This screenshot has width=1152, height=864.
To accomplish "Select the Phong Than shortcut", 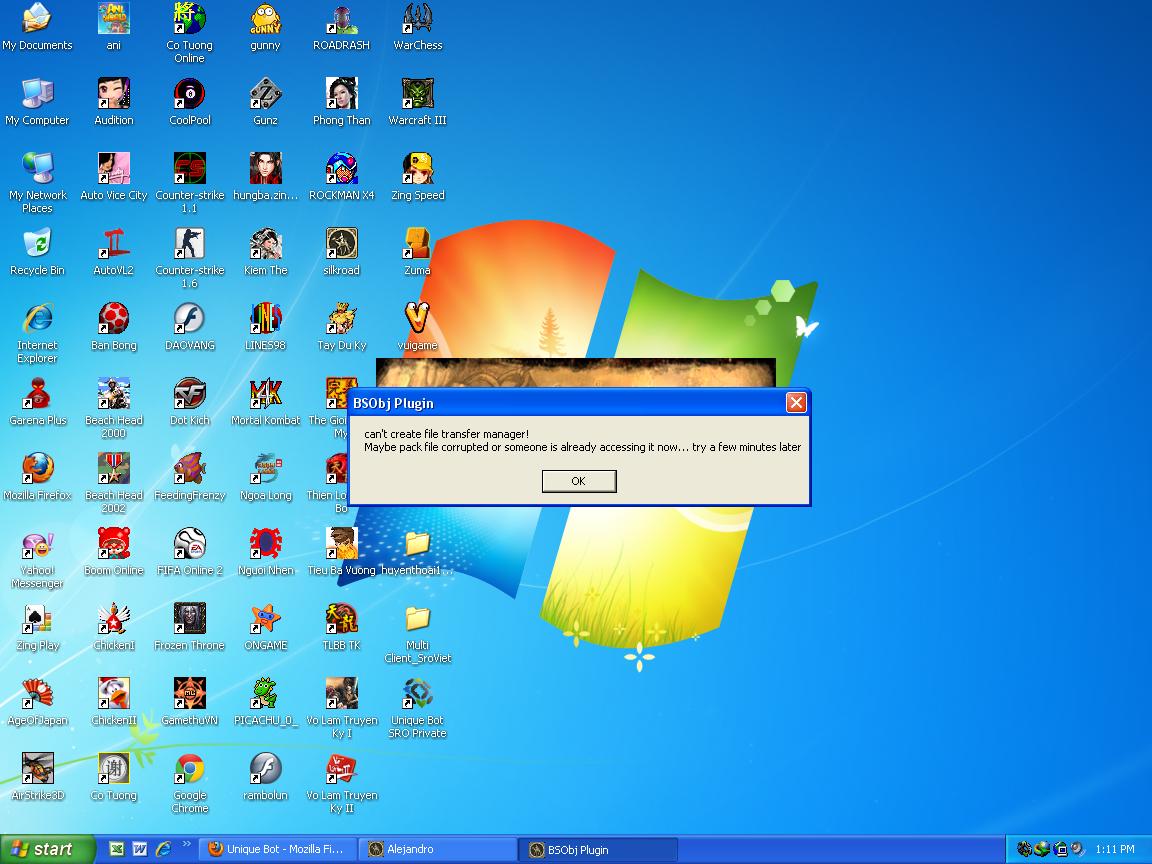I will tap(342, 103).
